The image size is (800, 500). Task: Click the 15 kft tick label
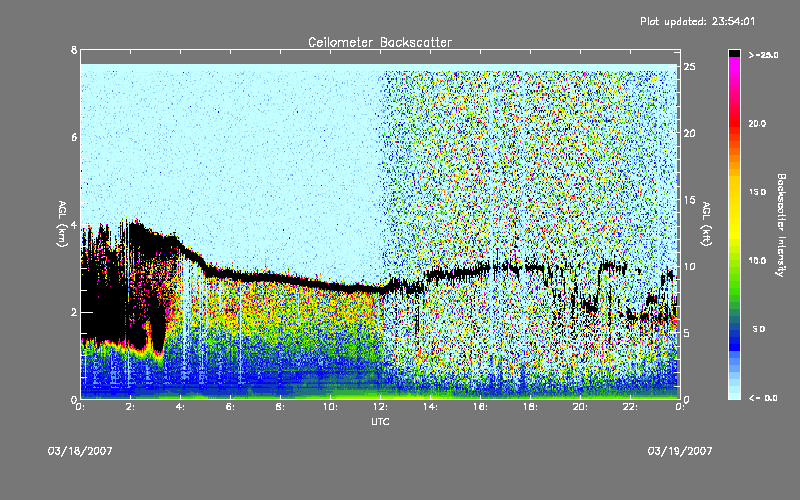pos(689,200)
